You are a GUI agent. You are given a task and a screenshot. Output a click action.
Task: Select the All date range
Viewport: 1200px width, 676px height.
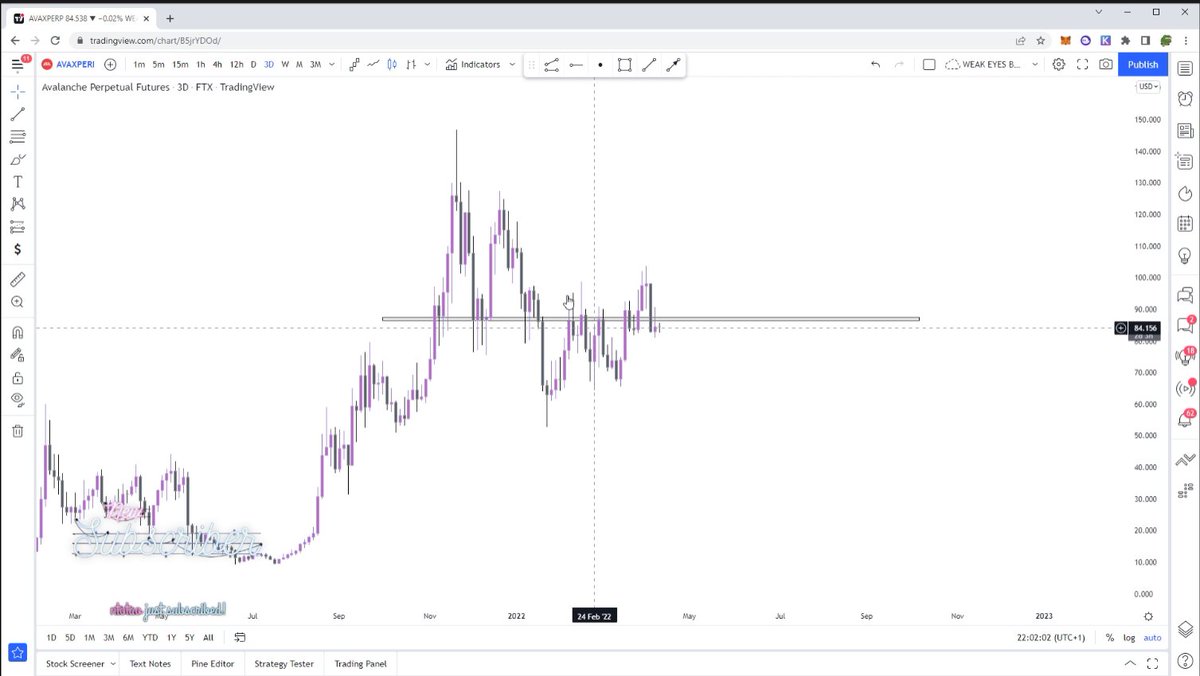208,638
